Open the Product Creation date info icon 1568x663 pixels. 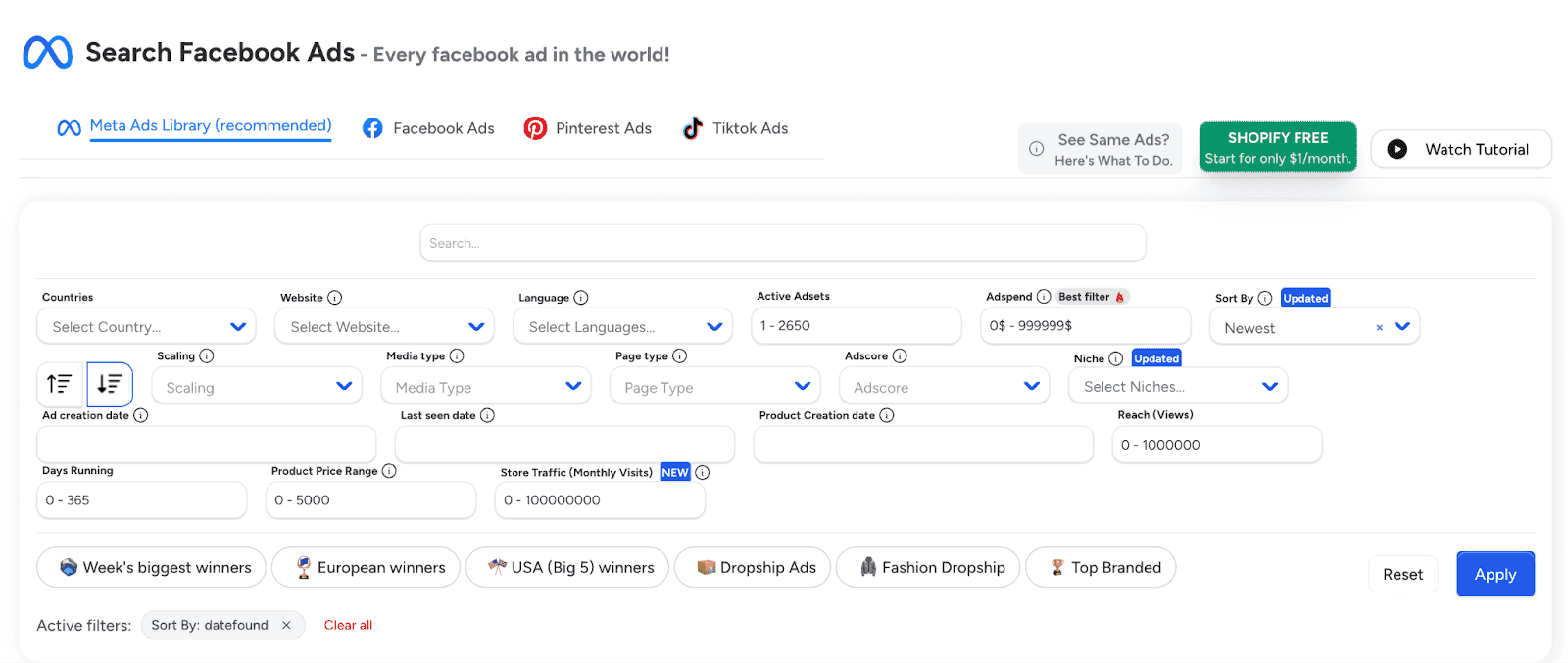click(x=887, y=415)
